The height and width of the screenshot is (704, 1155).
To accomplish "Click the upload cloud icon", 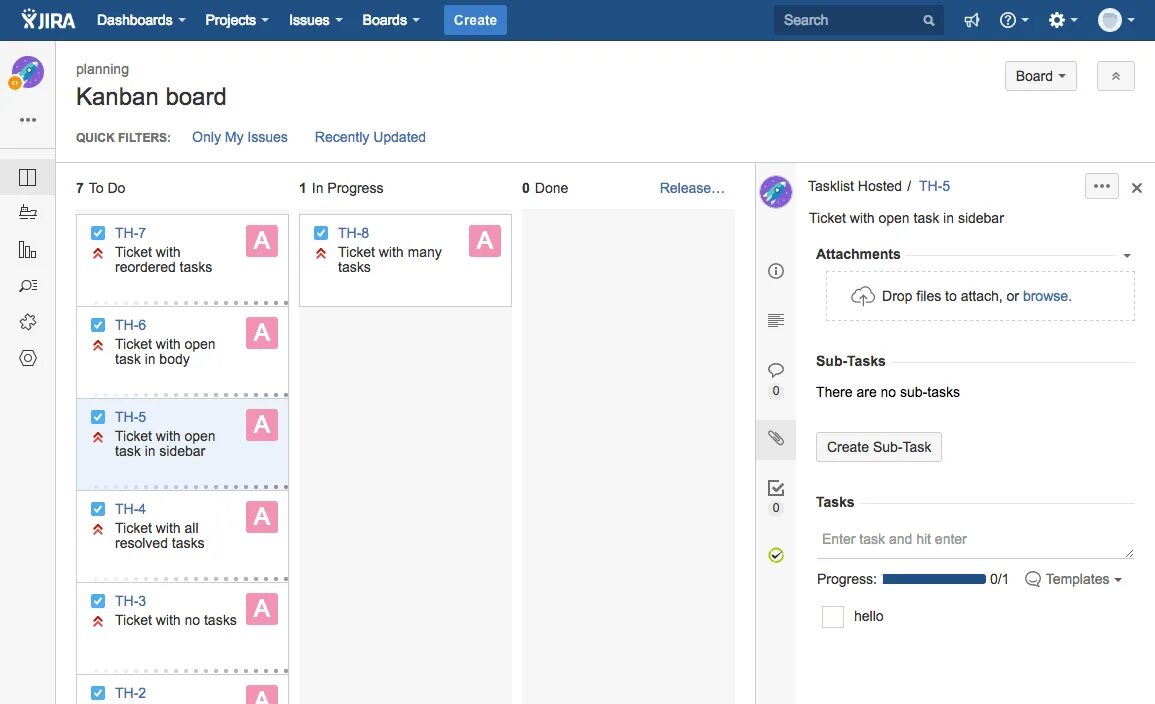I will (x=863, y=296).
